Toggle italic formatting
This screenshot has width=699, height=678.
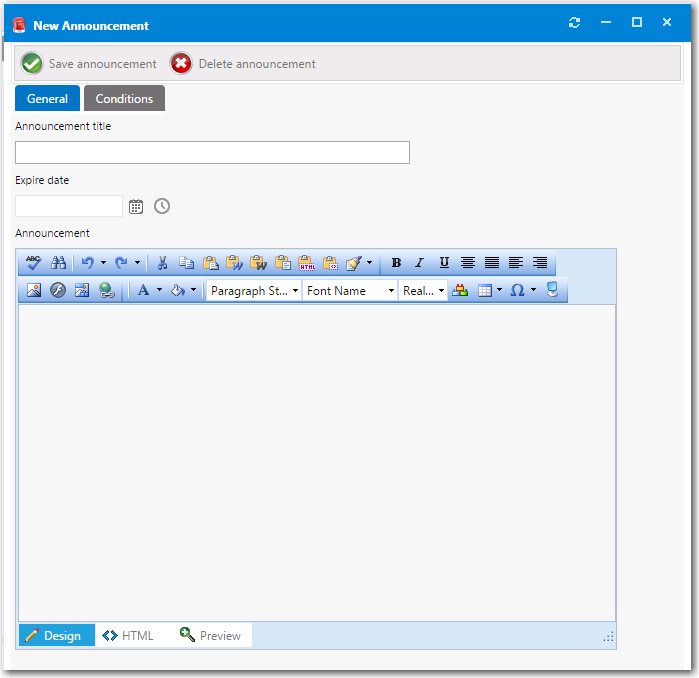coord(420,263)
